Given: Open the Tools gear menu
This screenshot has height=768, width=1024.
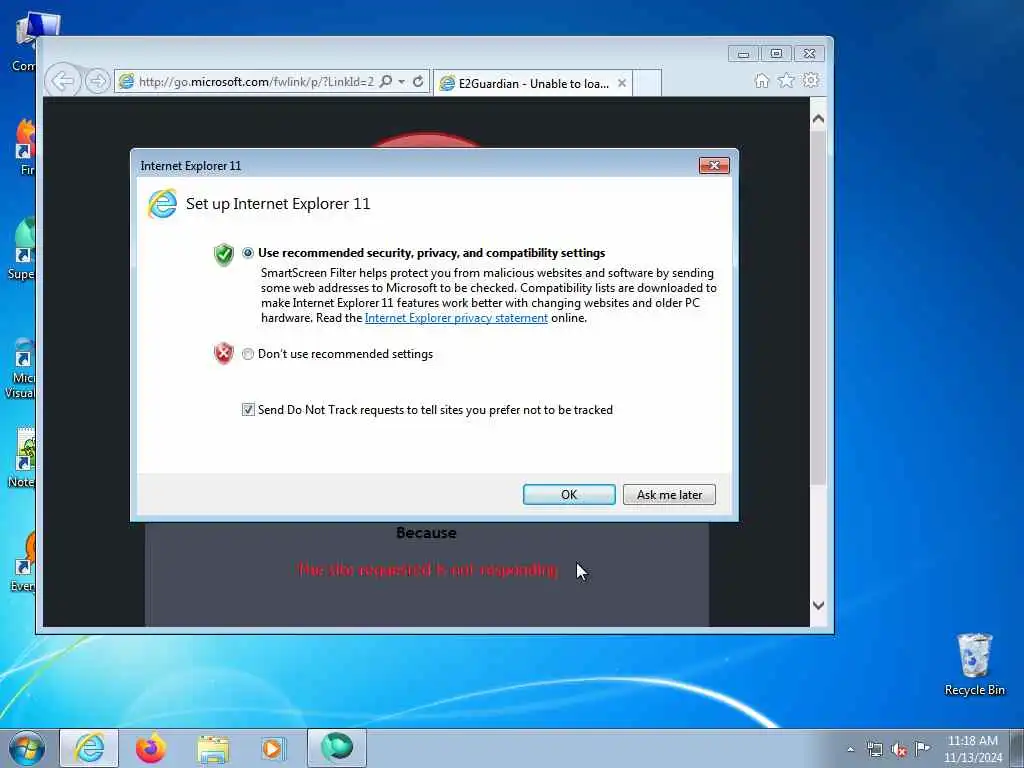Looking at the screenshot, I should pyautogui.click(x=811, y=80).
